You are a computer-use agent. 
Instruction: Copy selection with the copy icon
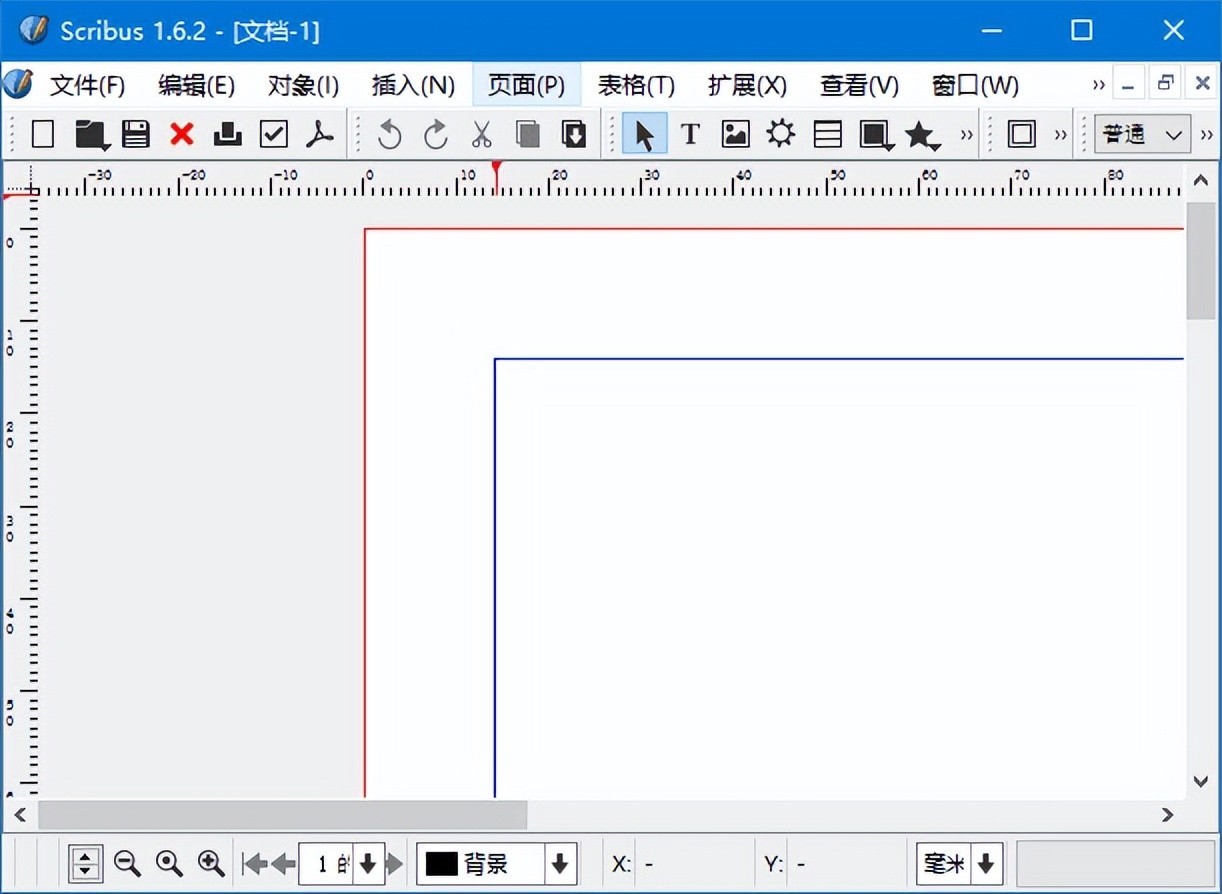click(528, 134)
